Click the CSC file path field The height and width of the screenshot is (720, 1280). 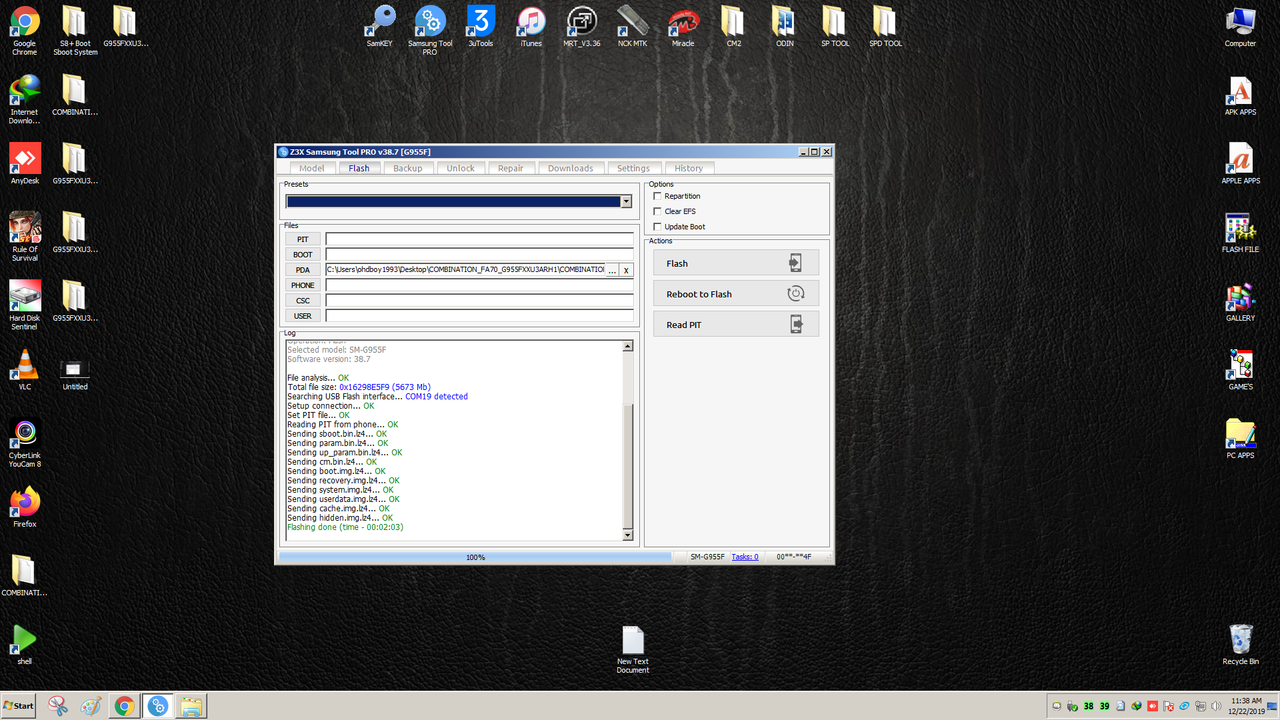(x=479, y=300)
